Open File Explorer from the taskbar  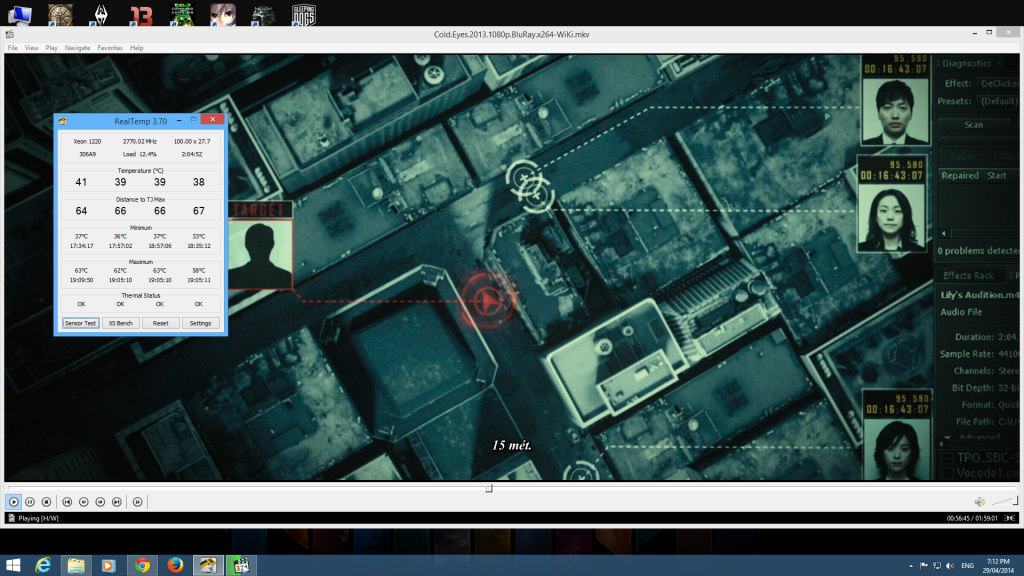point(76,565)
